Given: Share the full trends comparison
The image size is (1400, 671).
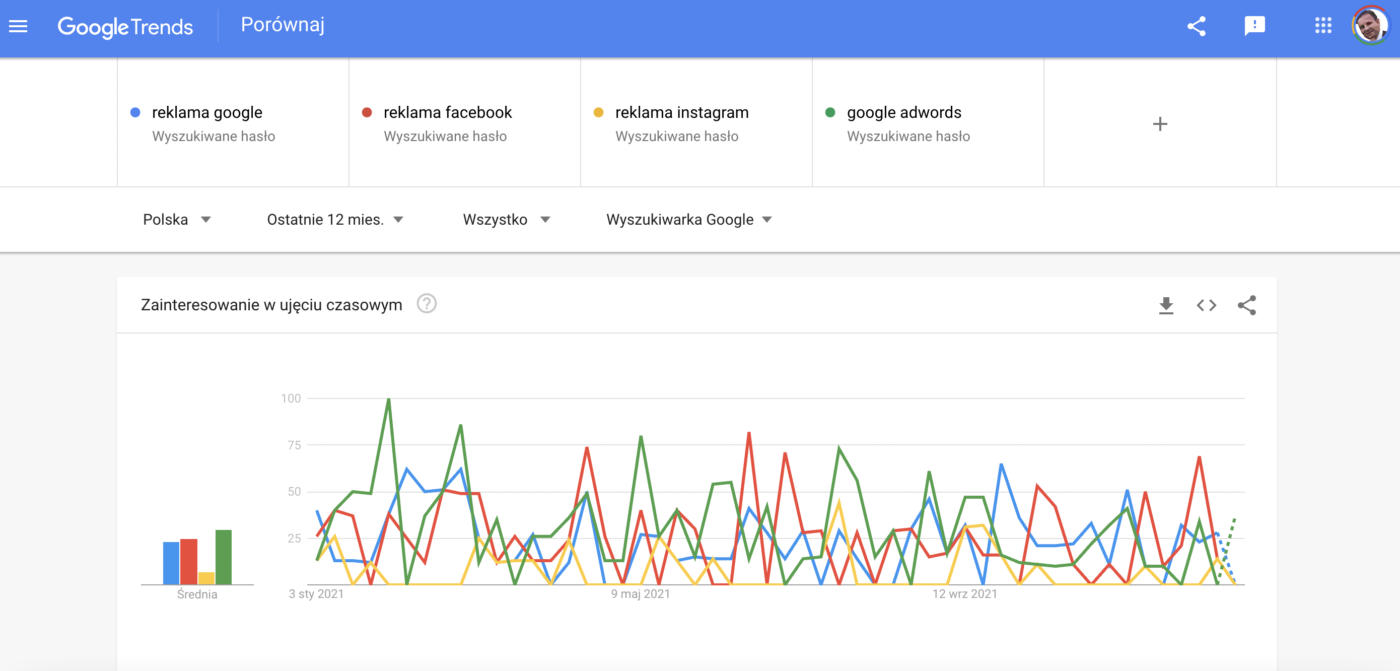Looking at the screenshot, I should tap(1196, 27).
